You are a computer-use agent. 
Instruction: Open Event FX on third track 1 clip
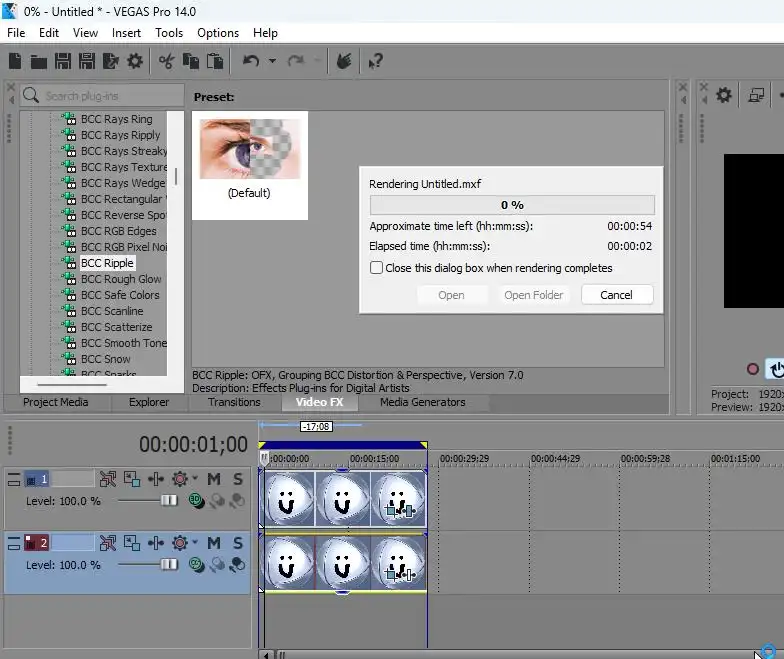[x=408, y=511]
